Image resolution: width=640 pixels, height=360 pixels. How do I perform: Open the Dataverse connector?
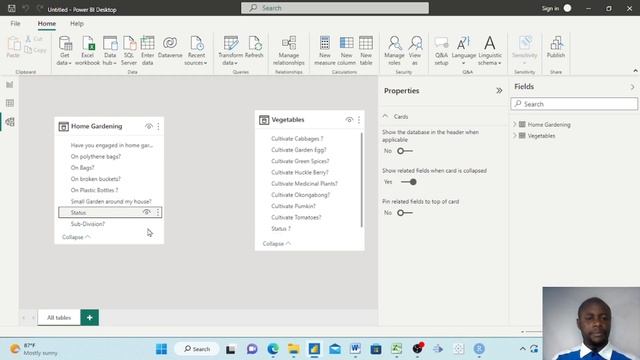coord(170,47)
